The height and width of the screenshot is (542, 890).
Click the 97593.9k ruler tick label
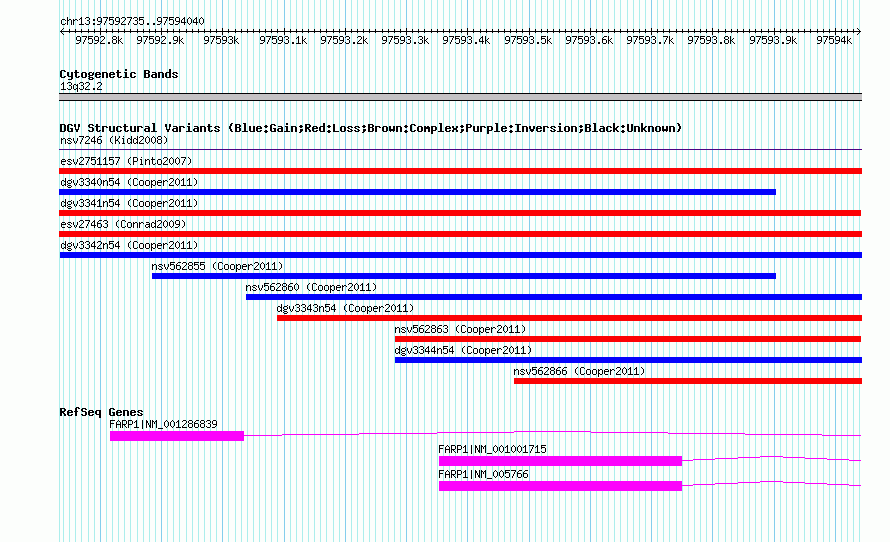[x=773, y=40]
